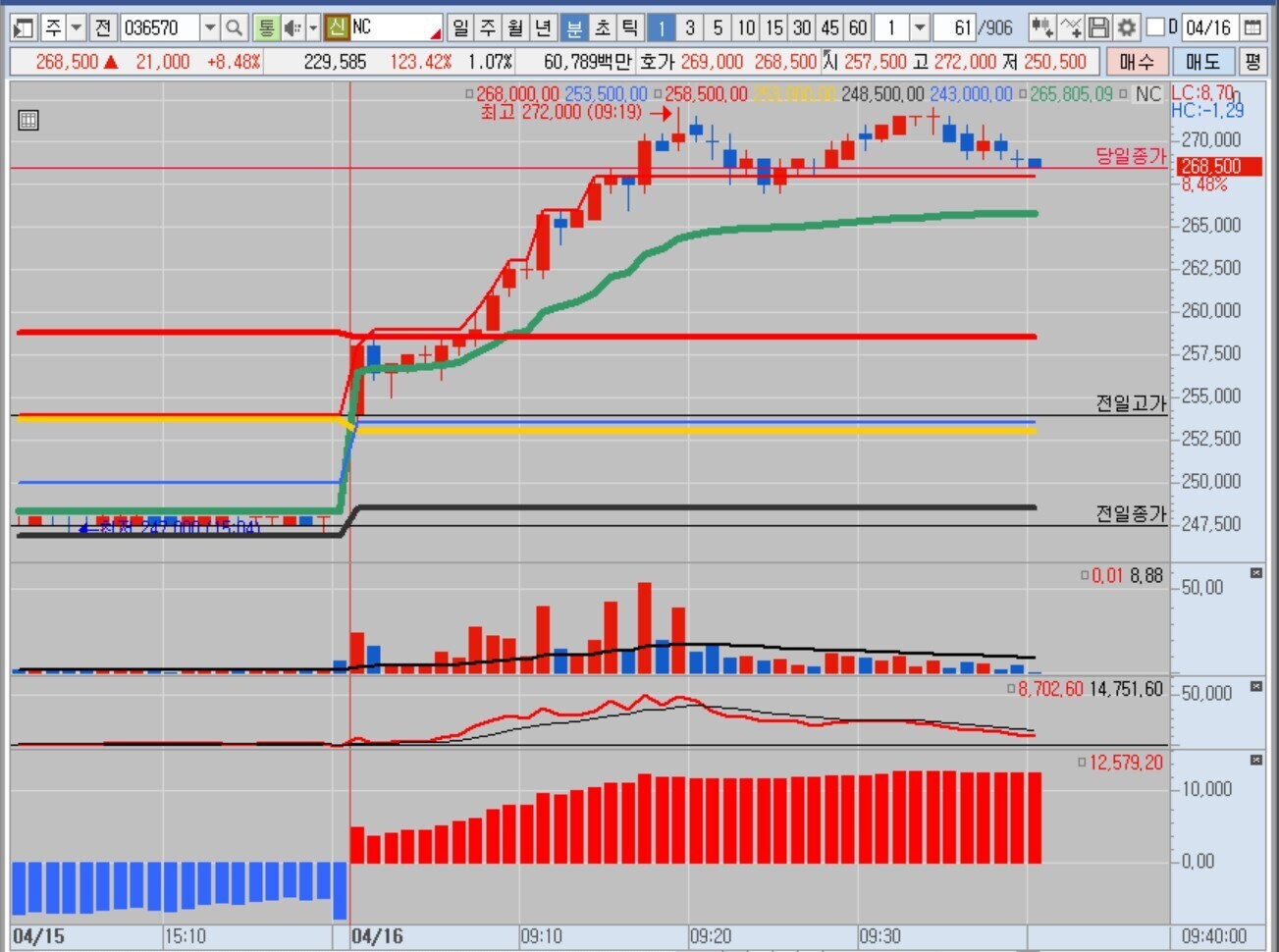Switch to daily chart (일)
Screen dimensions: 1279x952
(460, 27)
